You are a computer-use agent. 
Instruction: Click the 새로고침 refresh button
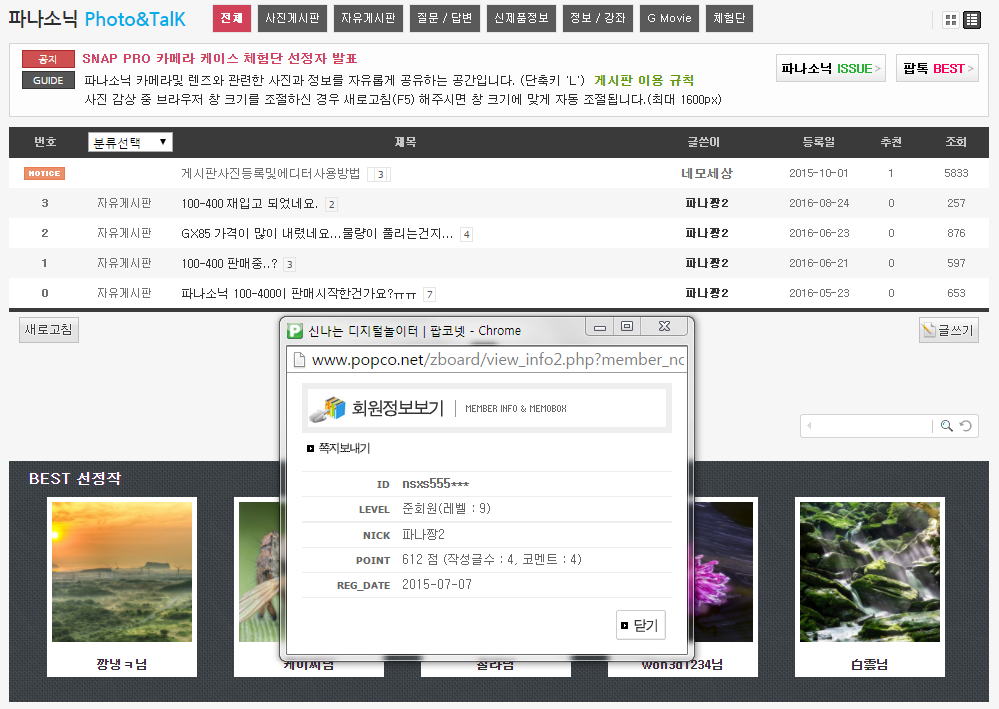(48, 330)
